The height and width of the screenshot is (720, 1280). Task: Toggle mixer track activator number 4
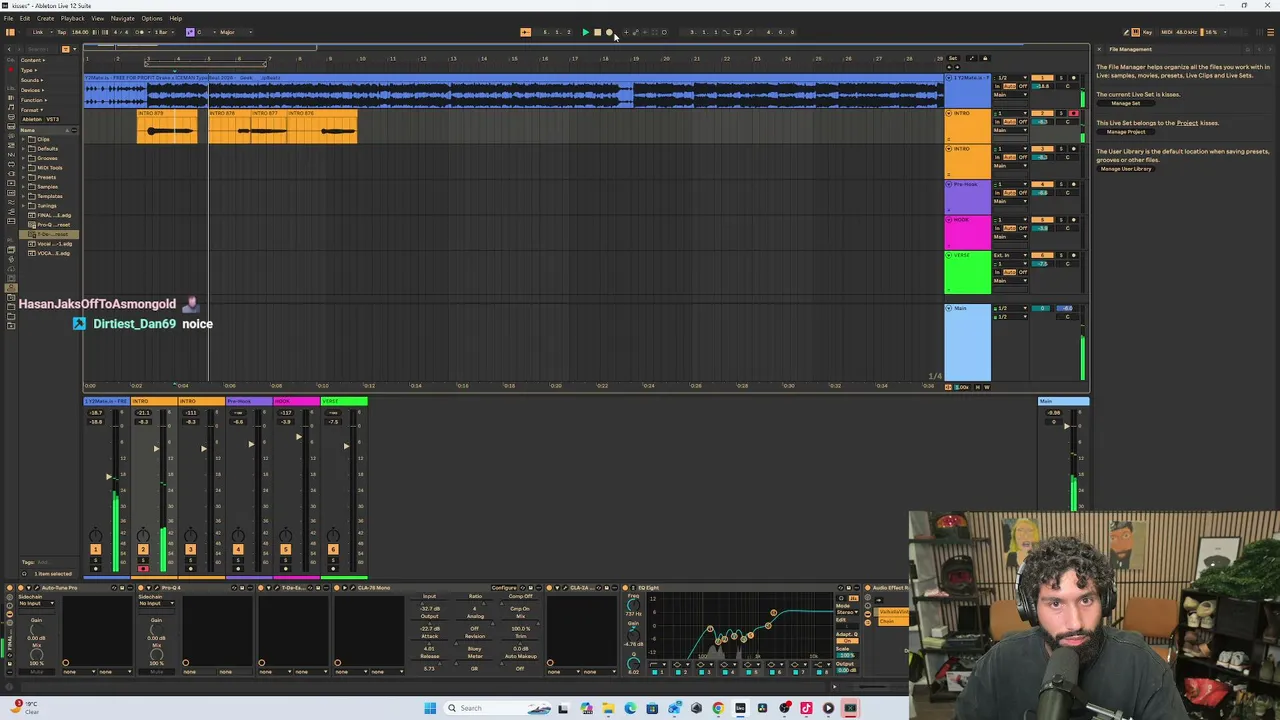[238, 549]
